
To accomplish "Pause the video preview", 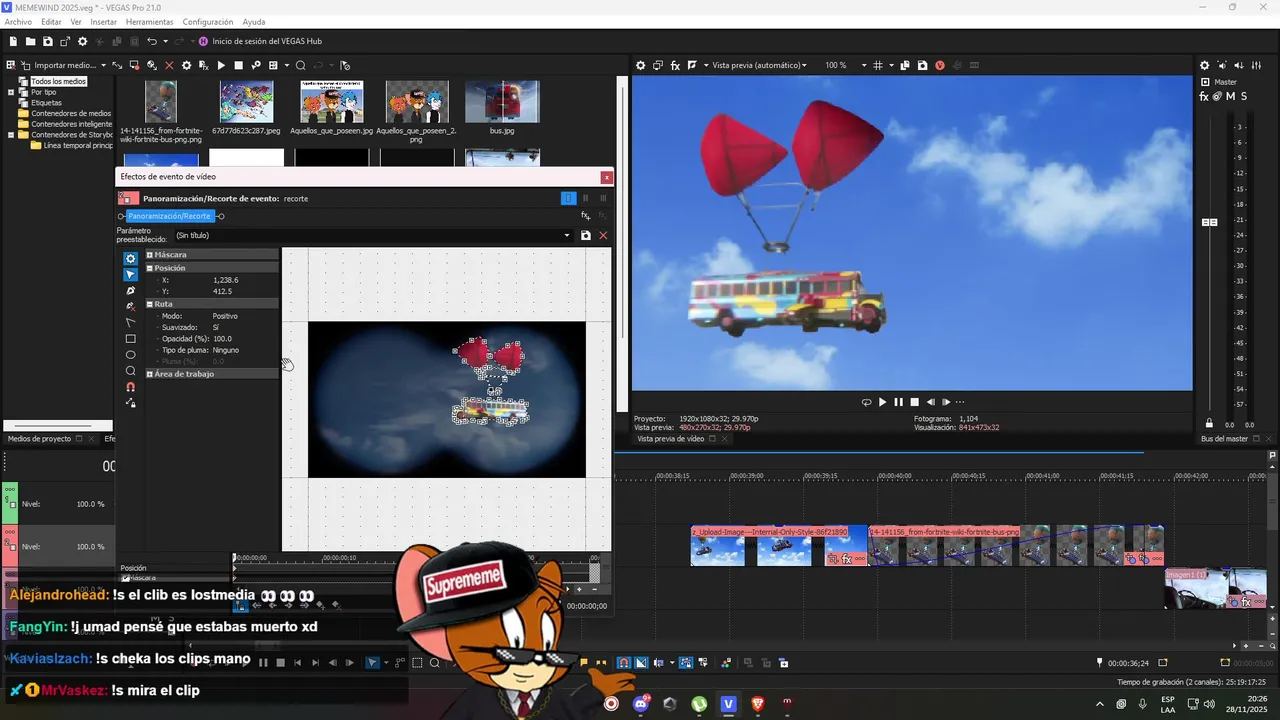I will [898, 402].
